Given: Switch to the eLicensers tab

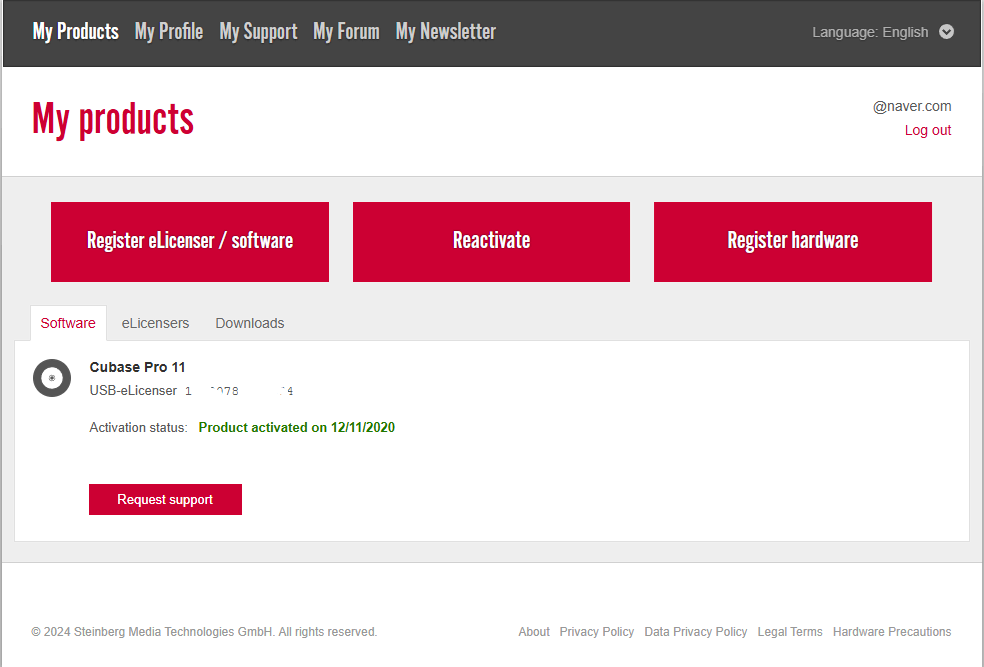Looking at the screenshot, I should [x=155, y=323].
